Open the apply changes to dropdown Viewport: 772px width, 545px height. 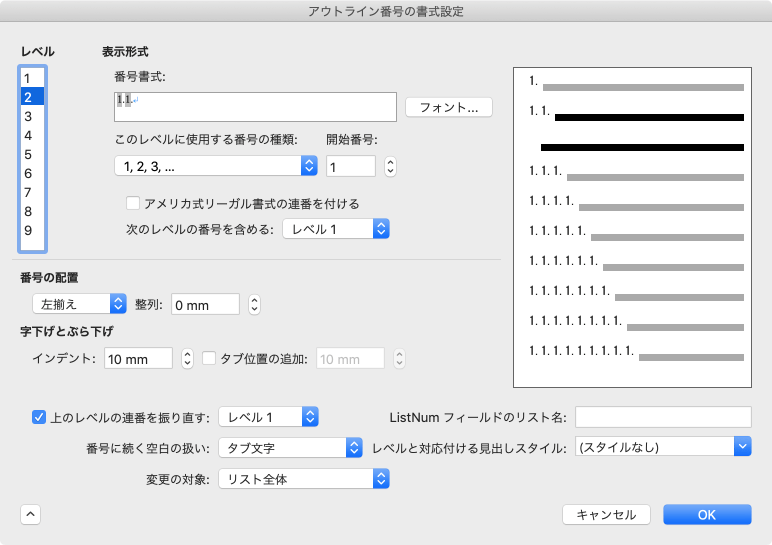tap(304, 480)
